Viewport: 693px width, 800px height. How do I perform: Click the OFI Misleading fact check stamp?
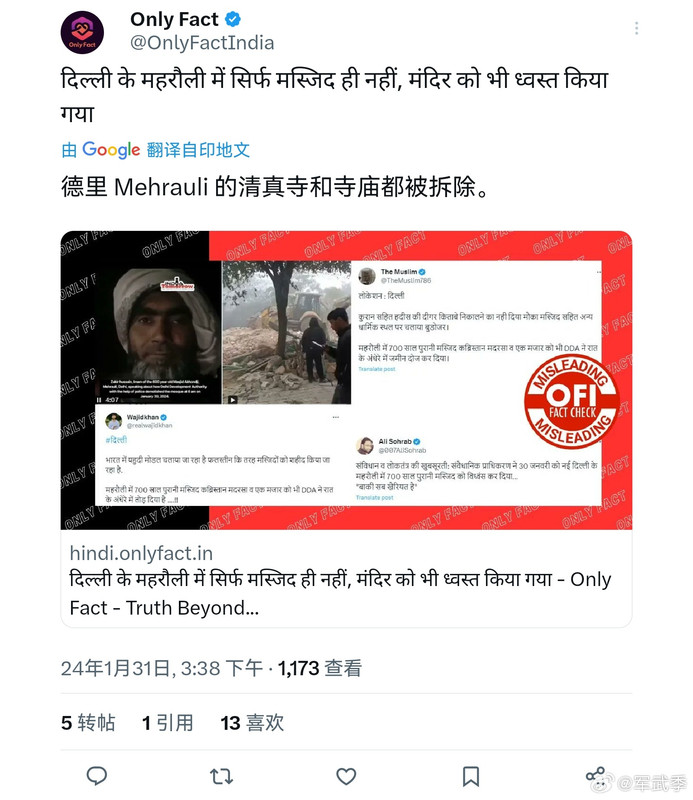point(572,401)
